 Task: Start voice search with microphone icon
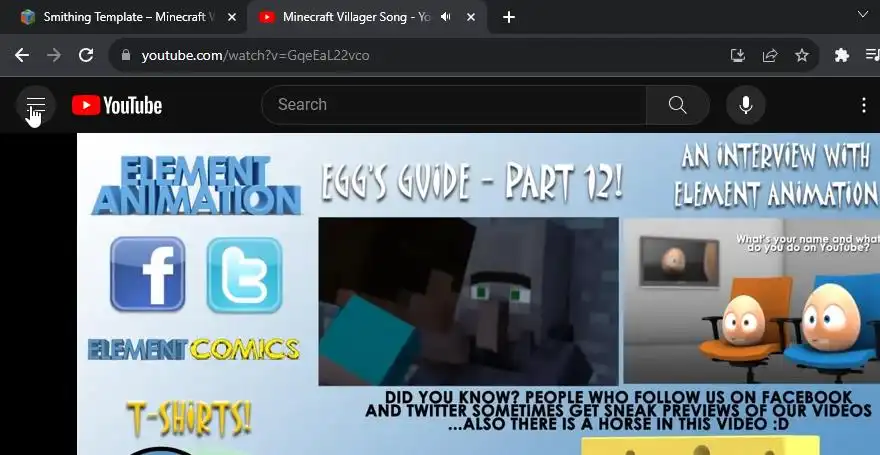tap(745, 105)
